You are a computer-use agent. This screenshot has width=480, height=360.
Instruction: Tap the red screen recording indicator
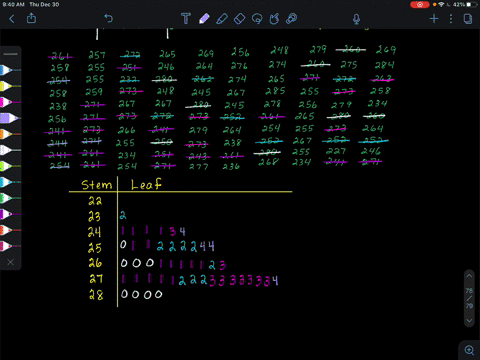point(420,5)
